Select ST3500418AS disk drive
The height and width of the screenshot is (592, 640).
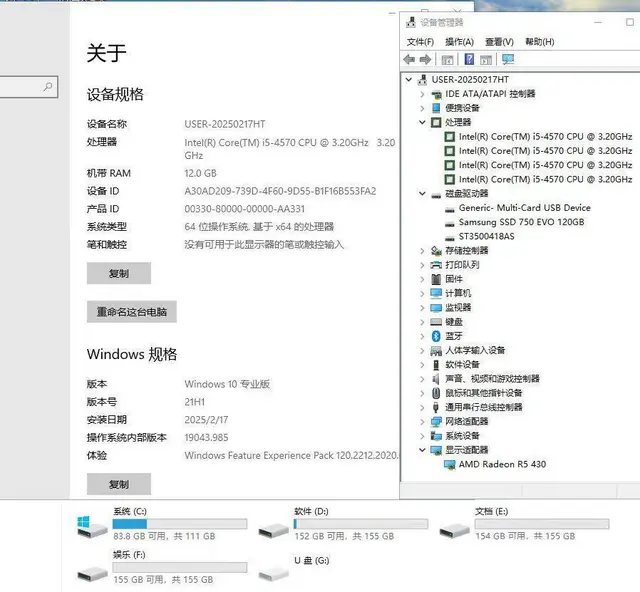487,236
